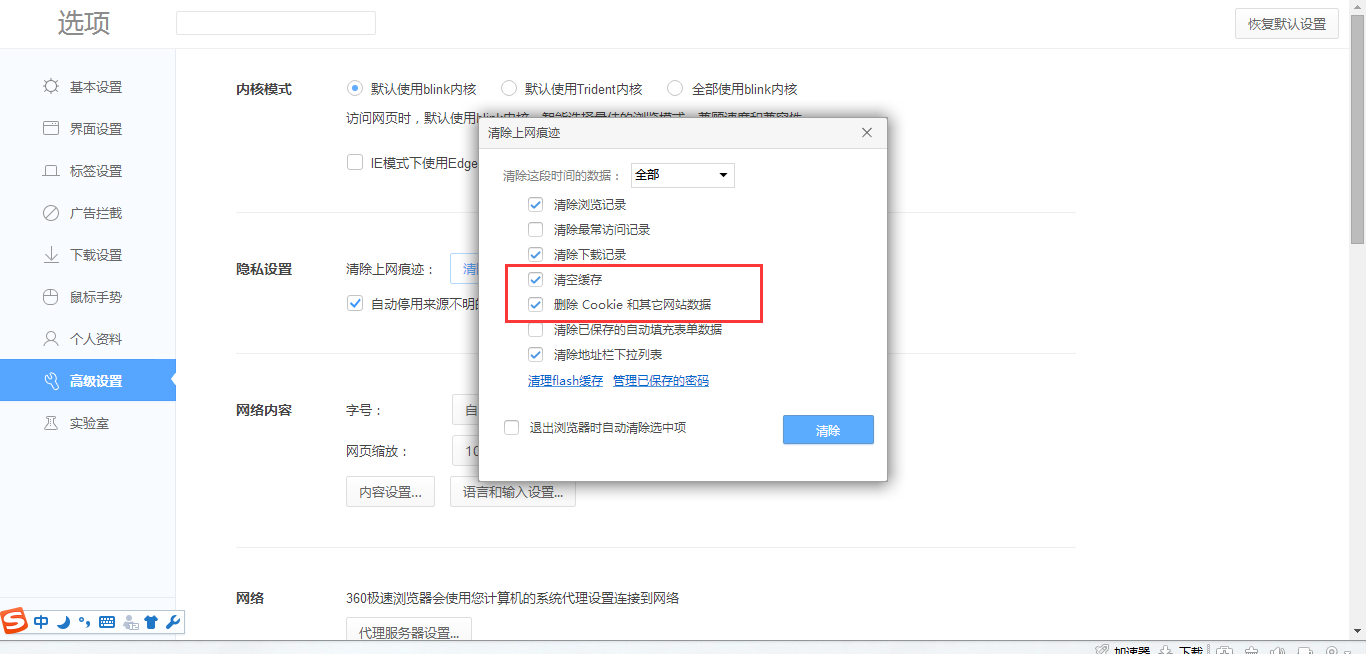Open 实验室 flask icon entry
The image size is (1366, 654).
[51, 423]
